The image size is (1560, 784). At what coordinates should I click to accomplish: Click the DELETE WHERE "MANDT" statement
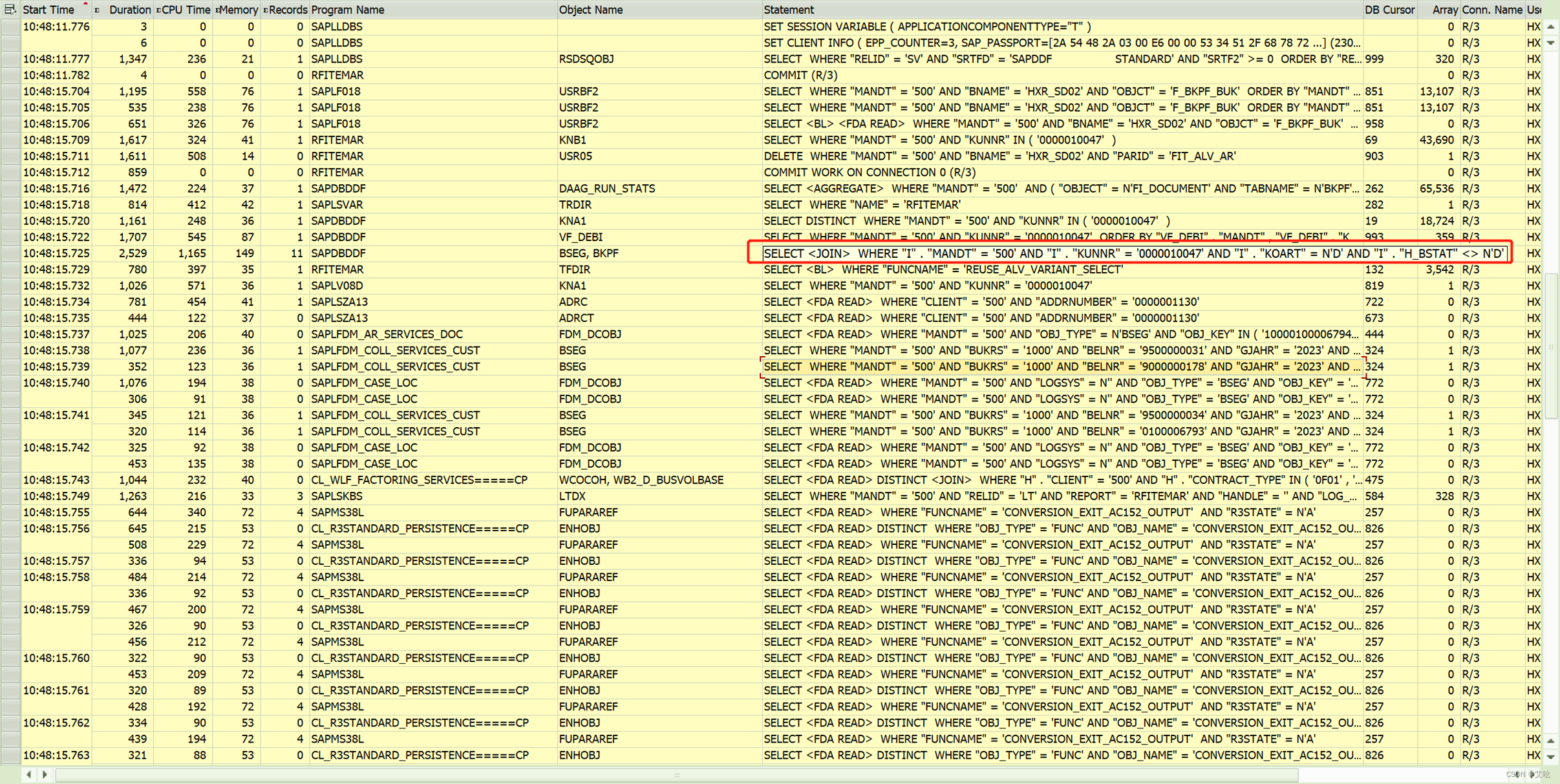(999, 156)
